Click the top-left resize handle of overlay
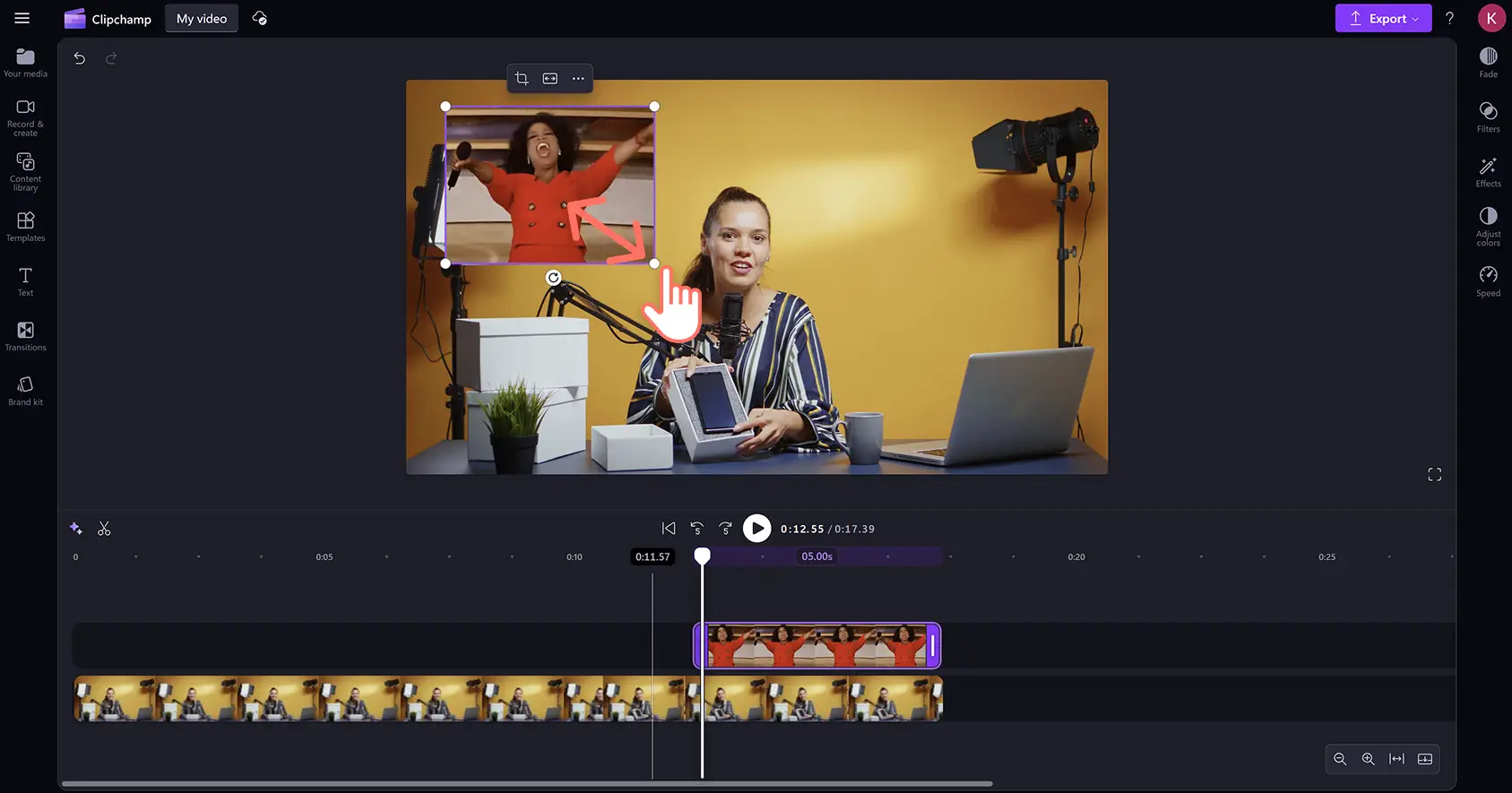This screenshot has width=1512, height=793. pos(445,107)
